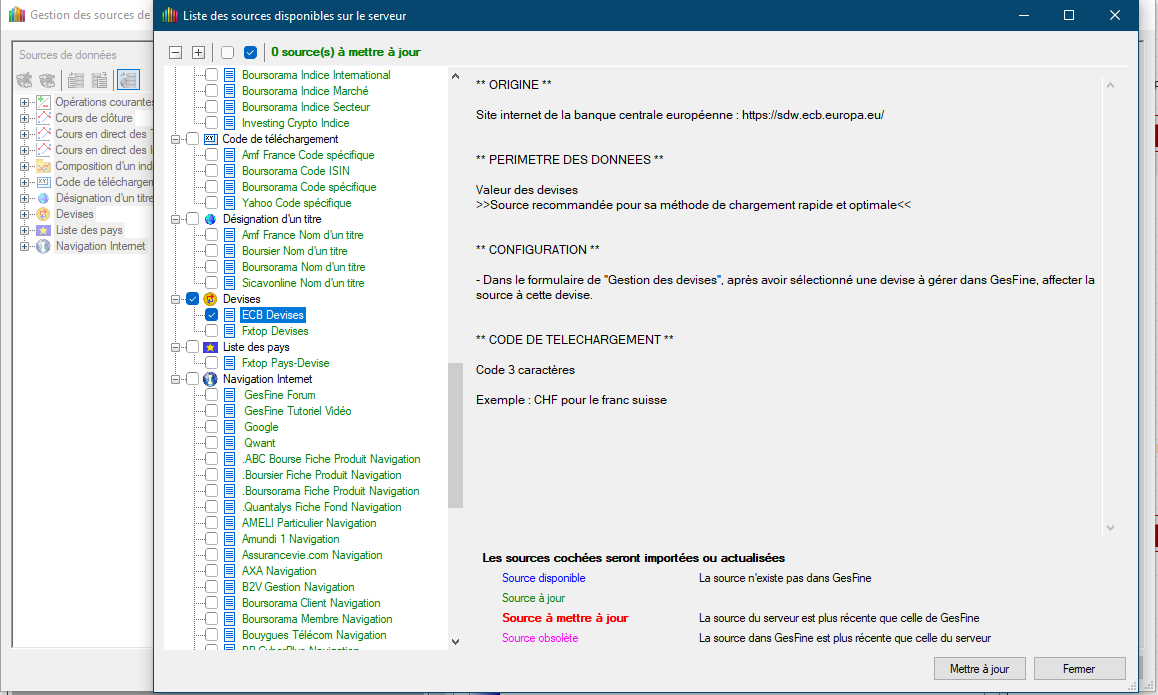Click the collapse all (minus) toolbar icon
This screenshot has width=1158, height=695.
pyautogui.click(x=176, y=52)
